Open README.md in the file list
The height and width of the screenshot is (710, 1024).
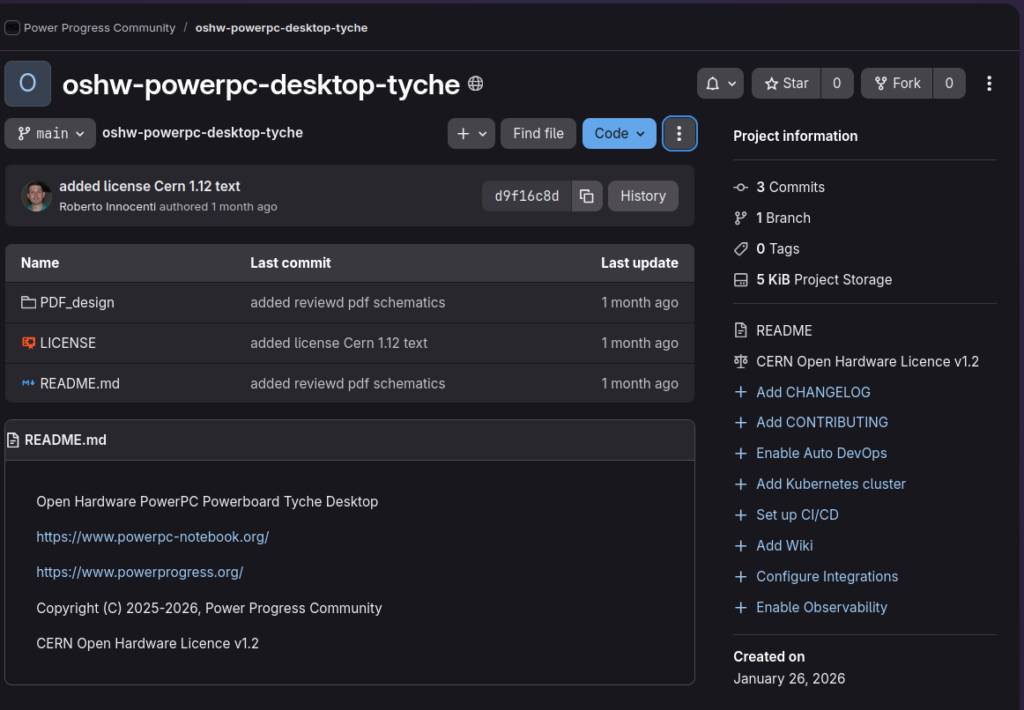coord(79,383)
